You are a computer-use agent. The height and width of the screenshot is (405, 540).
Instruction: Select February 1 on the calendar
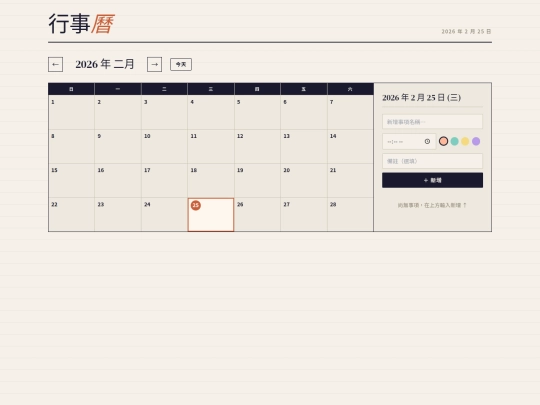pyautogui.click(x=71, y=112)
